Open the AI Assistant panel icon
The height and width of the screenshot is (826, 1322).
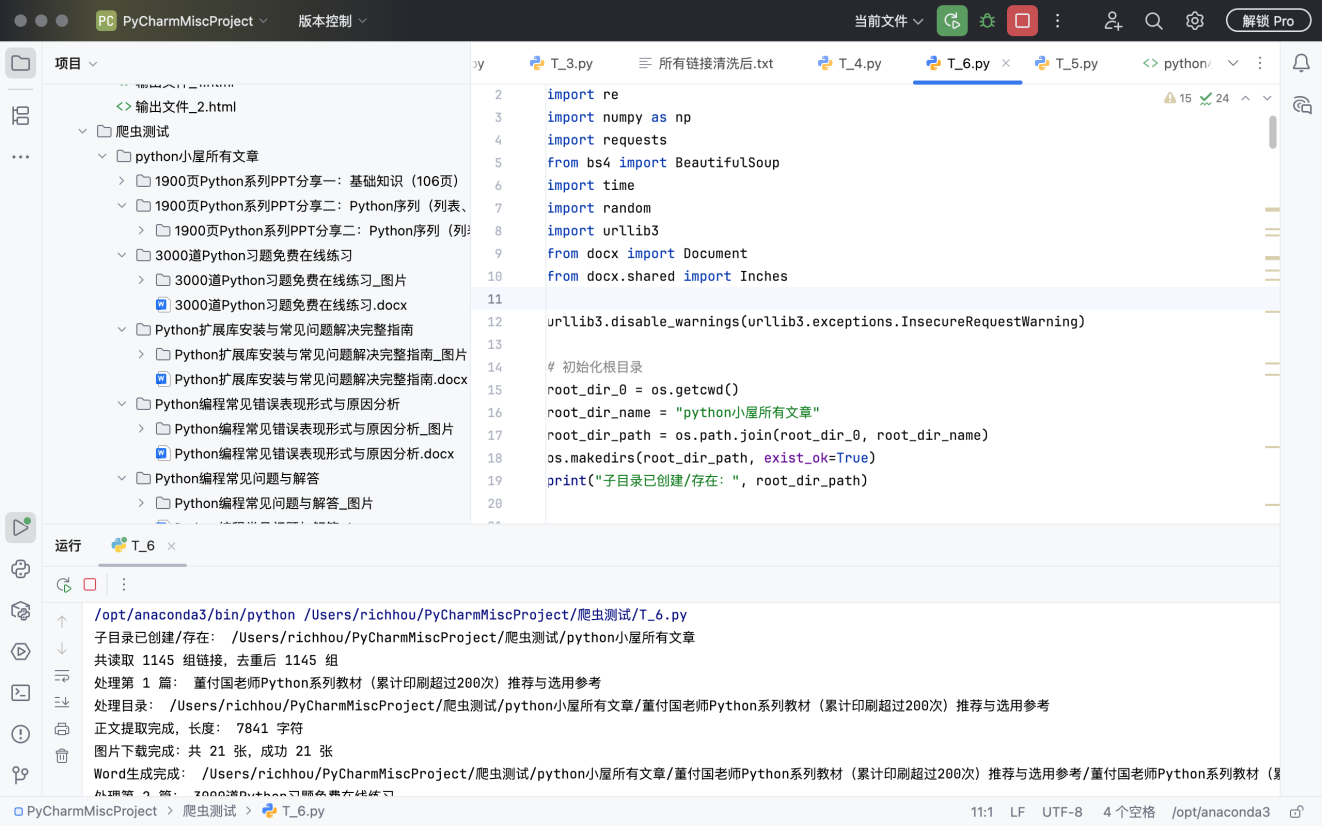pos(1301,106)
